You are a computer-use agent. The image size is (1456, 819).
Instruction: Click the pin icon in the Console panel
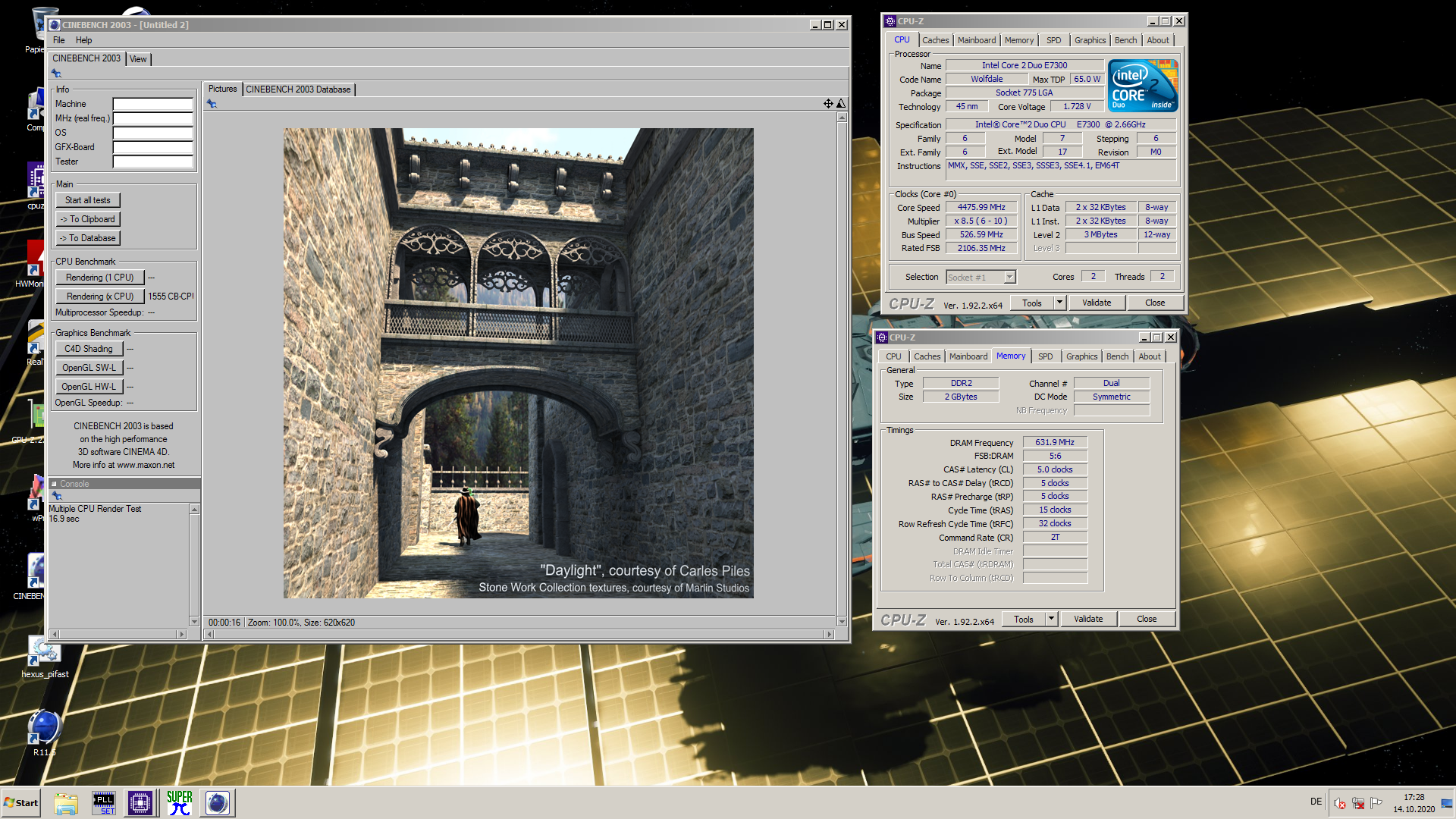point(57,495)
